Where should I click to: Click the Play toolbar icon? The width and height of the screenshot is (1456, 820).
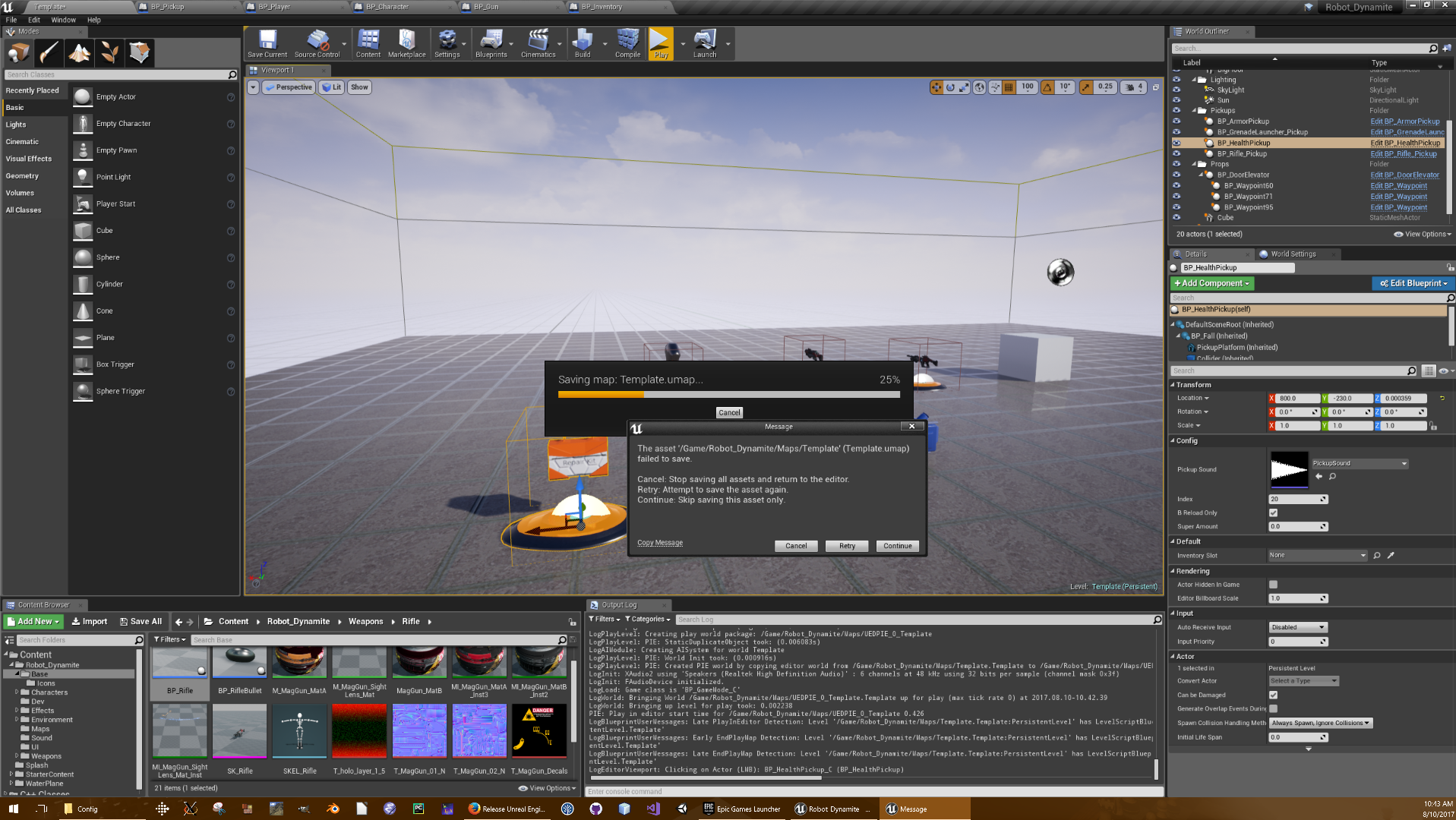[661, 43]
